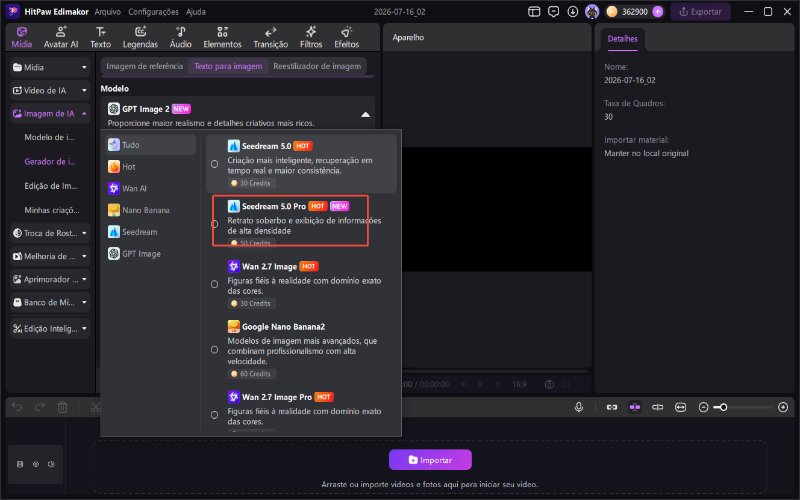Open Edição de Im... sidebar item
The width and height of the screenshot is (800, 500).
49,186
